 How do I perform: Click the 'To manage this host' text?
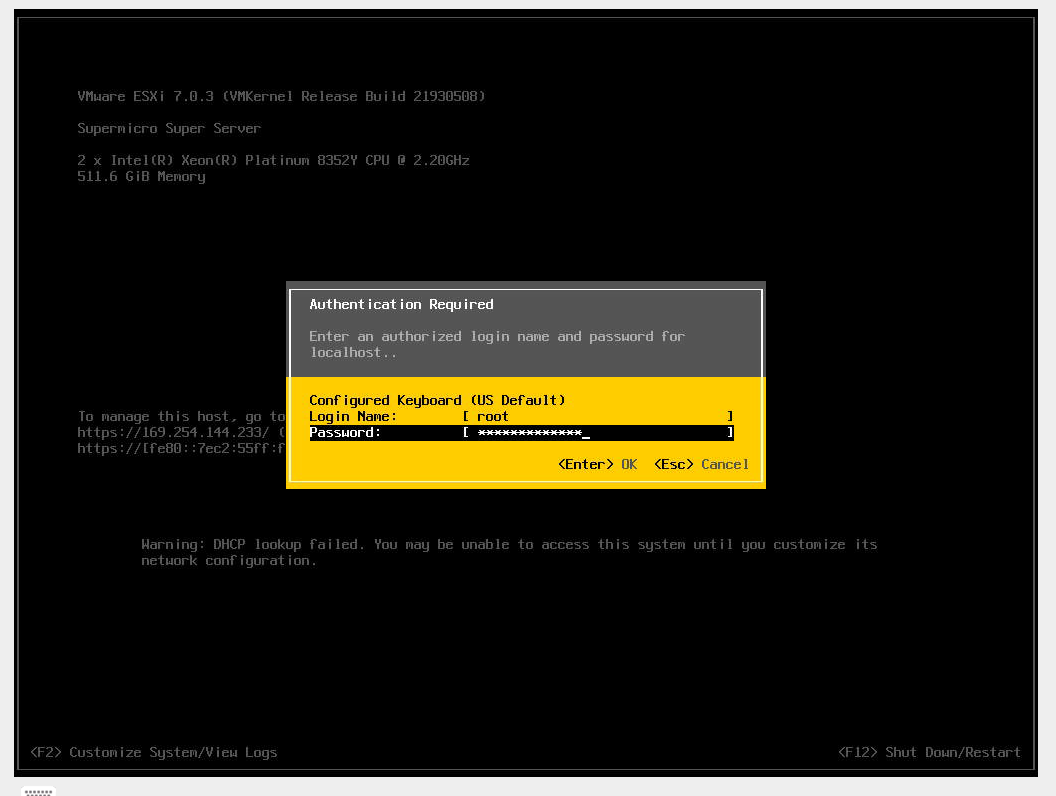181,416
